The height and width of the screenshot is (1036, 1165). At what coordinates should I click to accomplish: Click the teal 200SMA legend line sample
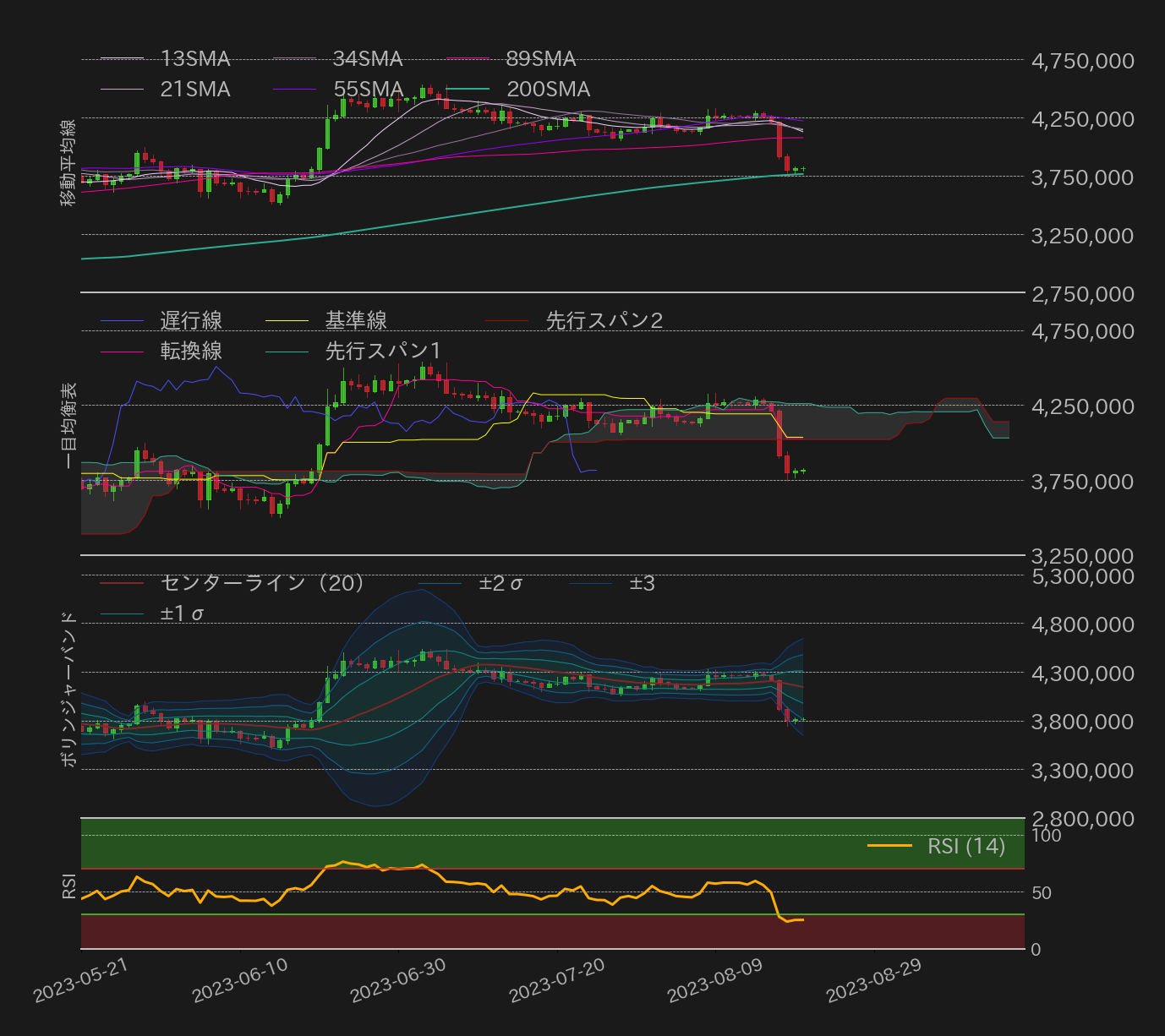[x=468, y=90]
